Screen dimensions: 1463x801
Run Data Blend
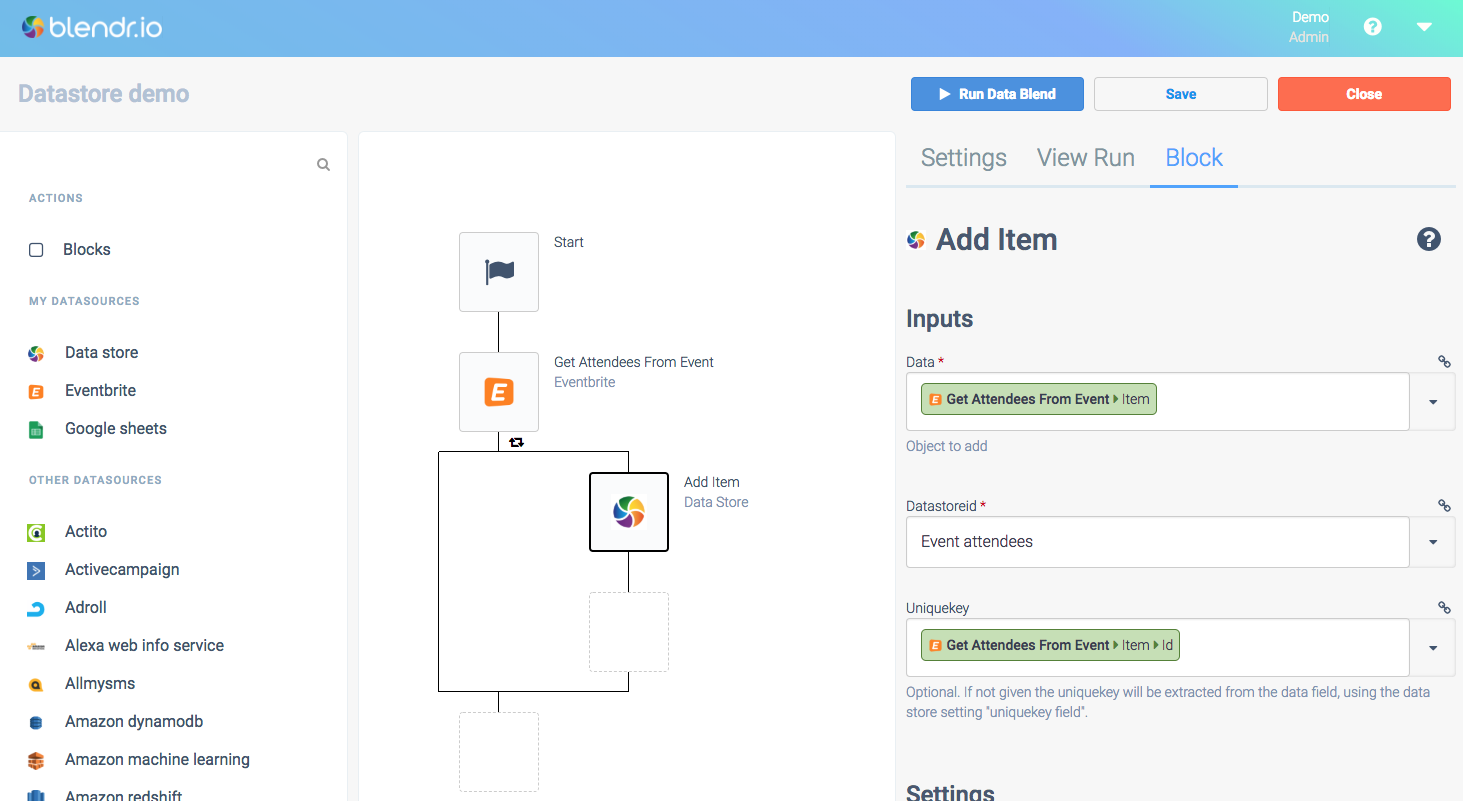(x=997, y=94)
